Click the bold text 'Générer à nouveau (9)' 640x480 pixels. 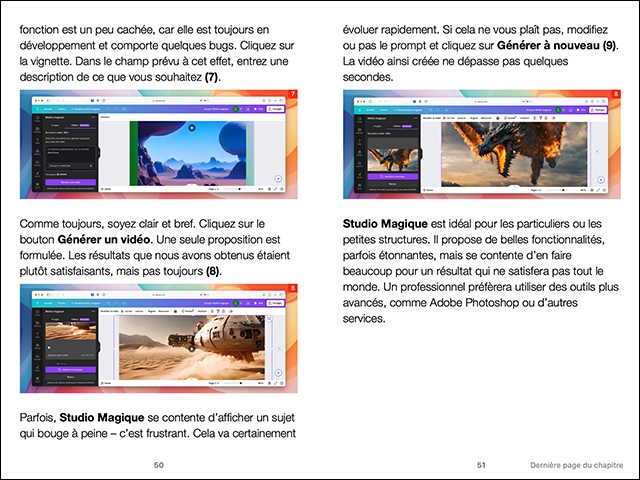pos(556,45)
